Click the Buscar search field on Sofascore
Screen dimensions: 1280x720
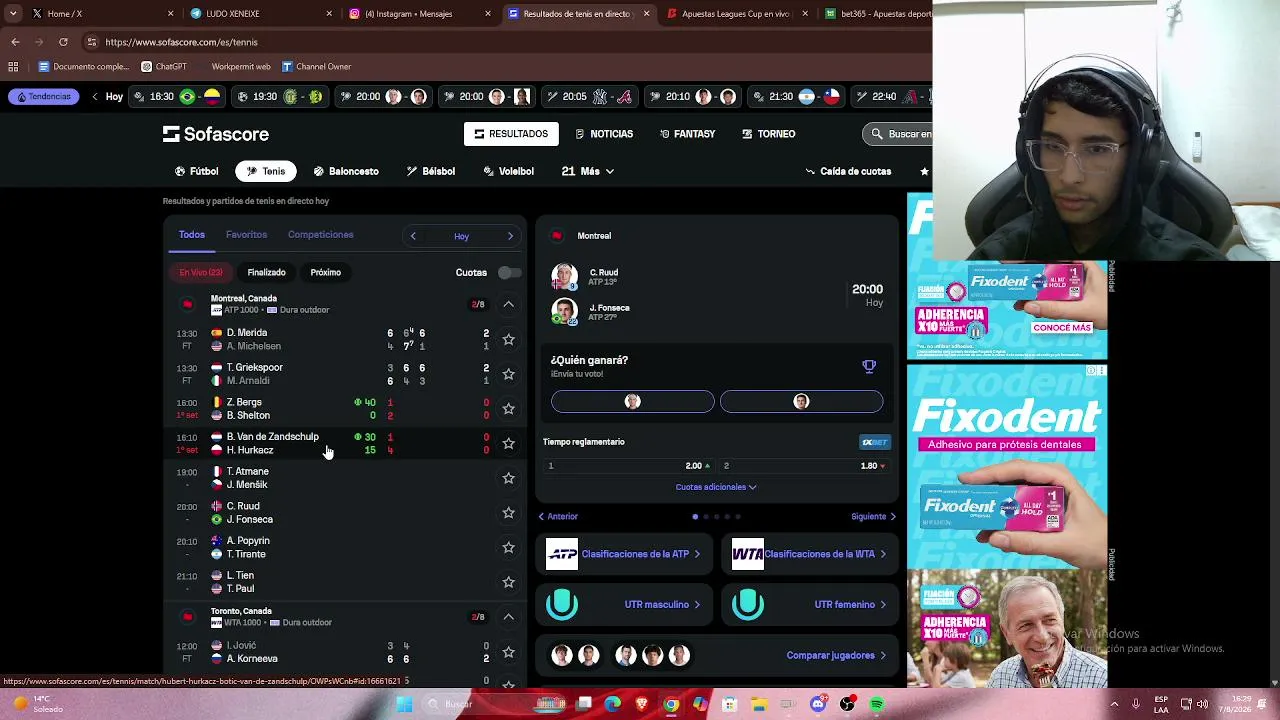(x=898, y=134)
